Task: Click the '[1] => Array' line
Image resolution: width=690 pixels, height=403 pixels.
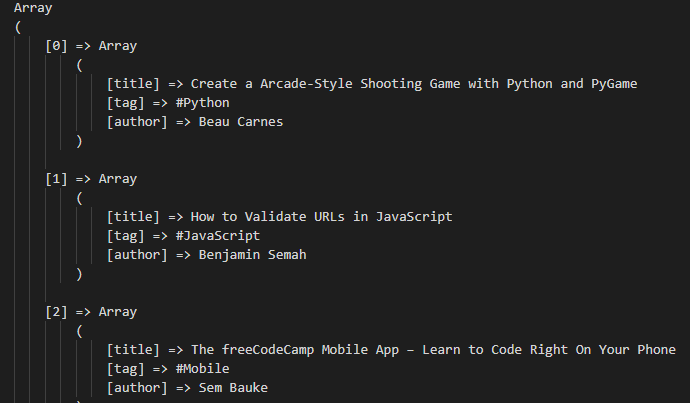Action: 91,179
